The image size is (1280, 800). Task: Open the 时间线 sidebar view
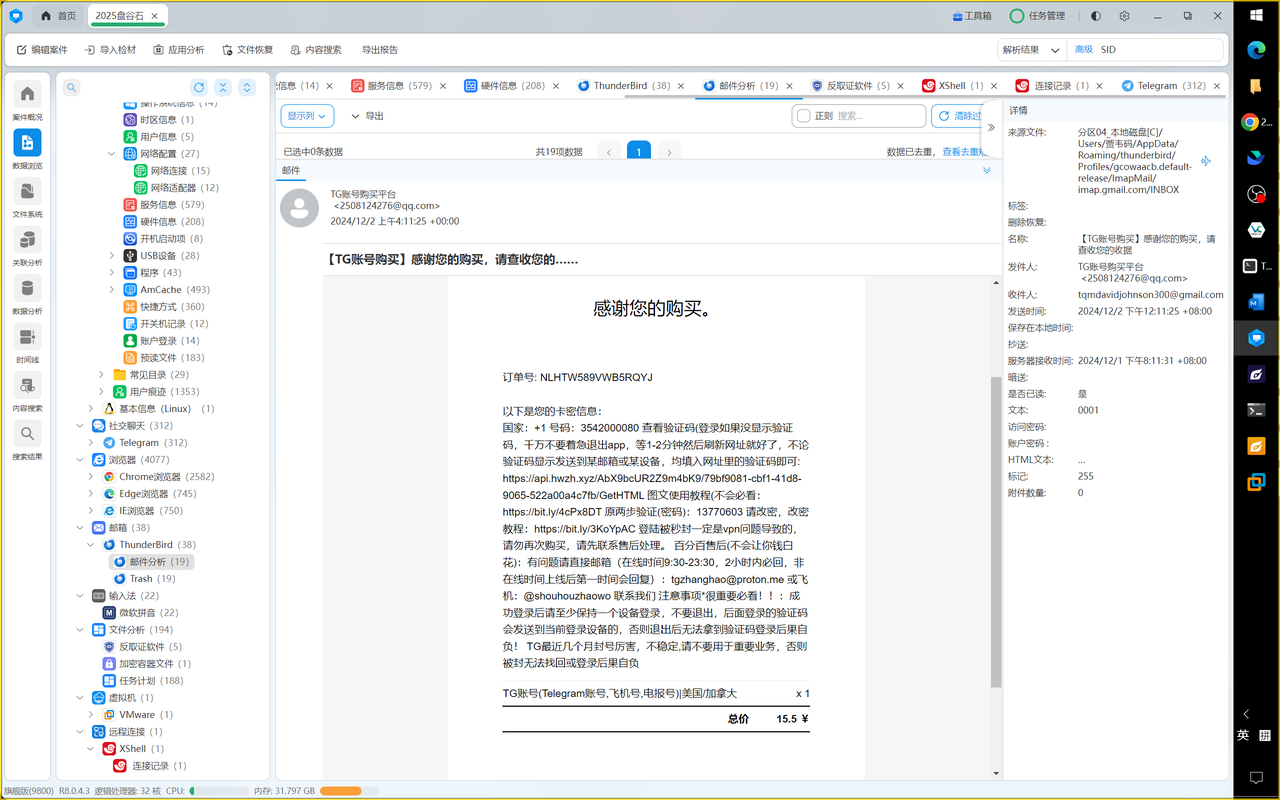27,343
